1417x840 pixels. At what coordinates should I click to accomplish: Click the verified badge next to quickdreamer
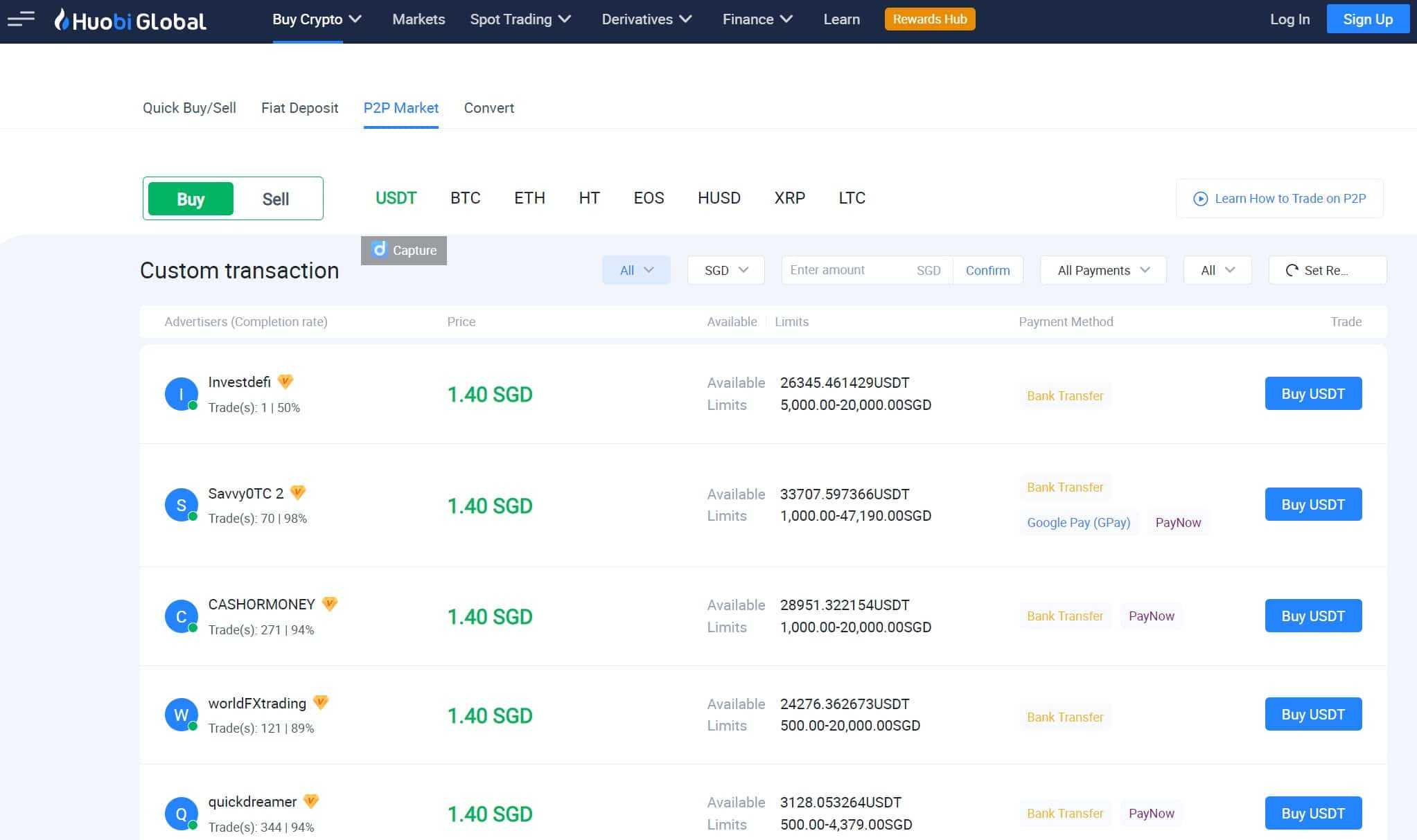[312, 801]
